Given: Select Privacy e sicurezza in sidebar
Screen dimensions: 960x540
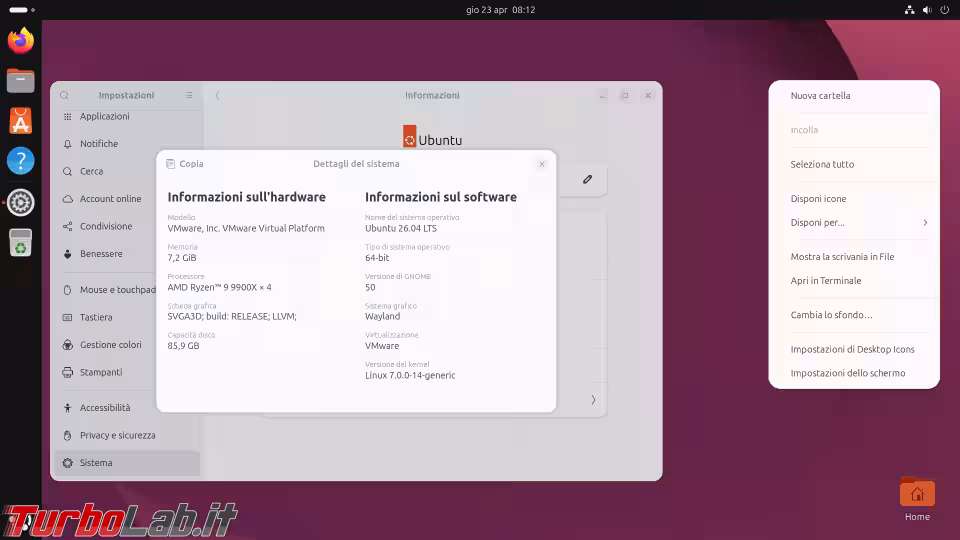Looking at the screenshot, I should pos(117,435).
